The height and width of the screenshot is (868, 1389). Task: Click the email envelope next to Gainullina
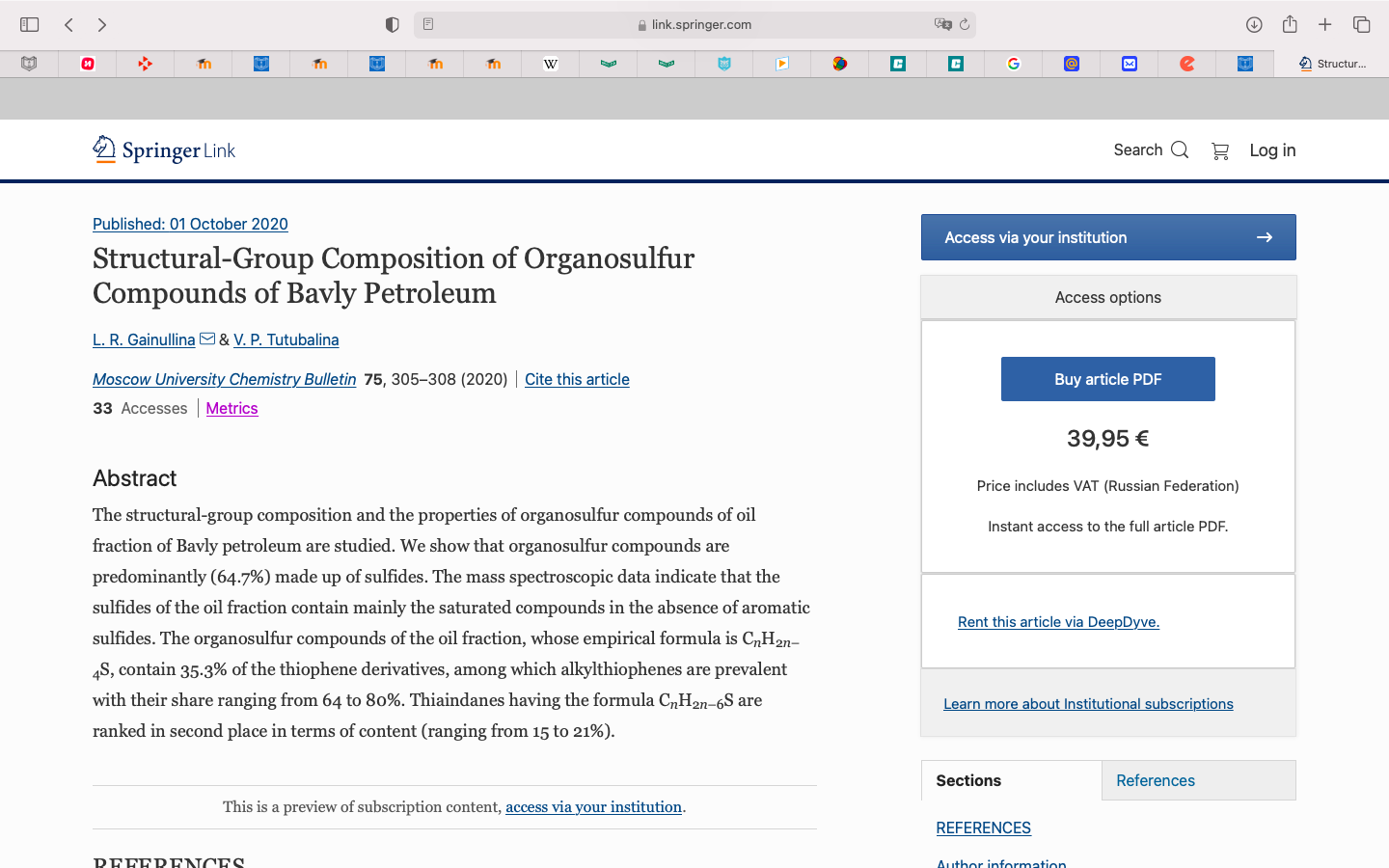pyautogui.click(x=207, y=339)
